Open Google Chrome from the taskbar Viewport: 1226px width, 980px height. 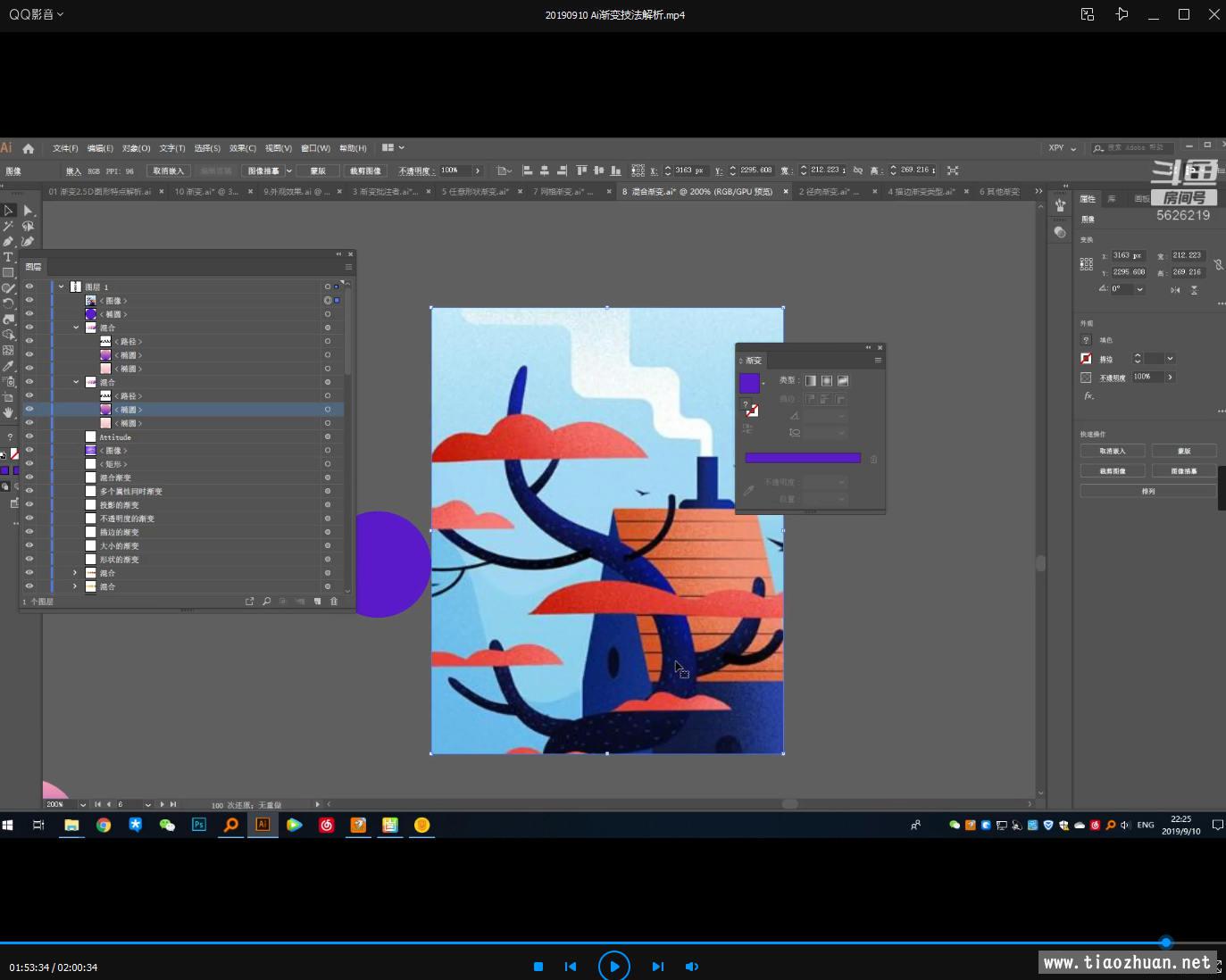click(x=104, y=825)
